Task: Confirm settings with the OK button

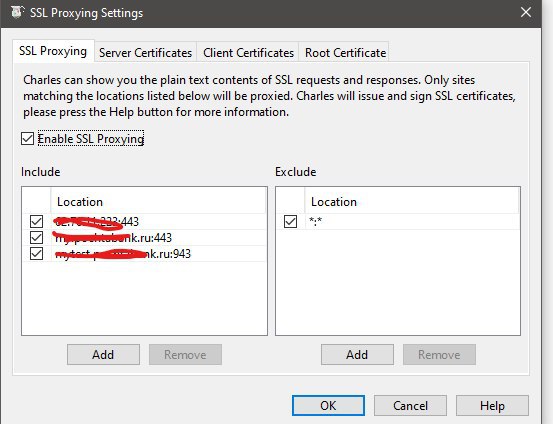Action: coord(328,405)
